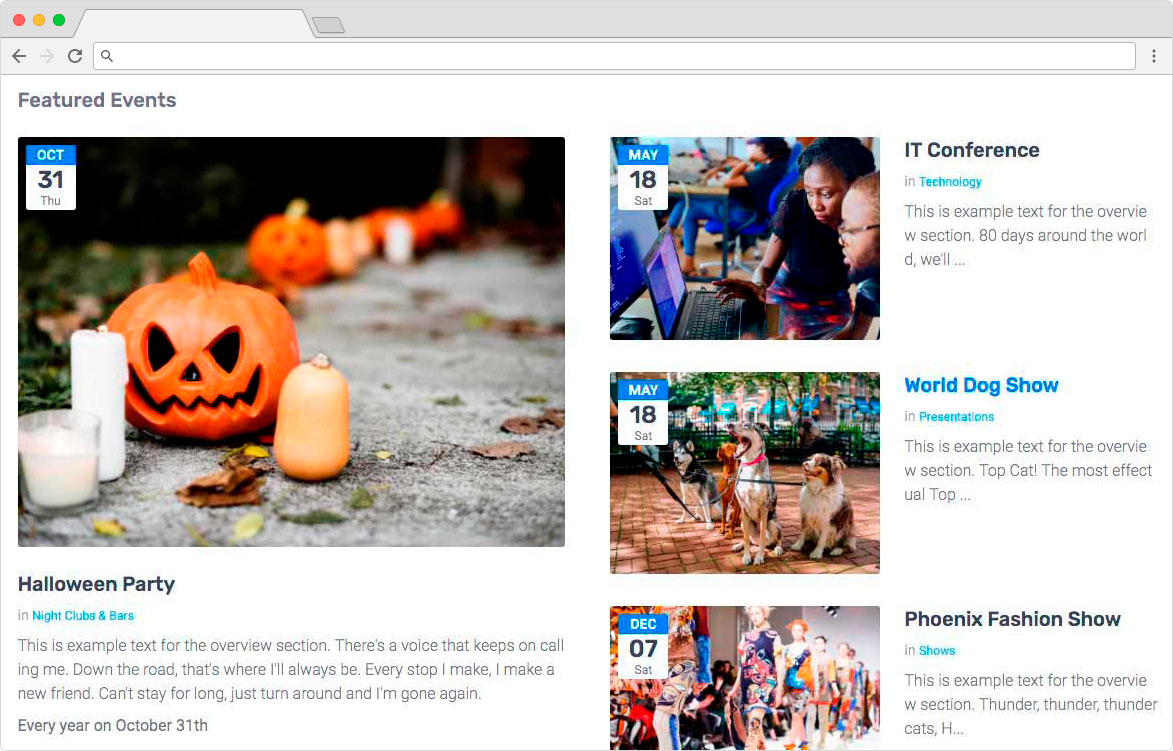Image resolution: width=1173 pixels, height=751 pixels.
Task: Select the Night Clubs & Bars category
Action: [83, 616]
